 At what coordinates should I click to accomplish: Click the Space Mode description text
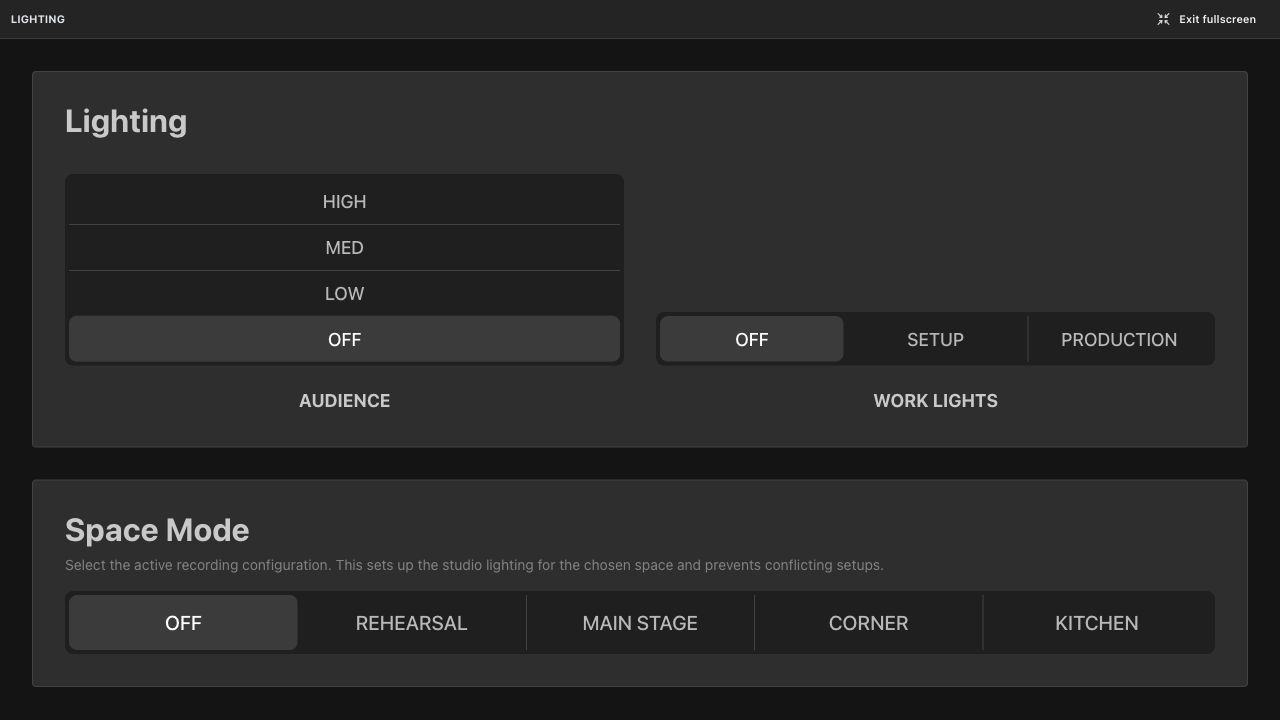[474, 565]
